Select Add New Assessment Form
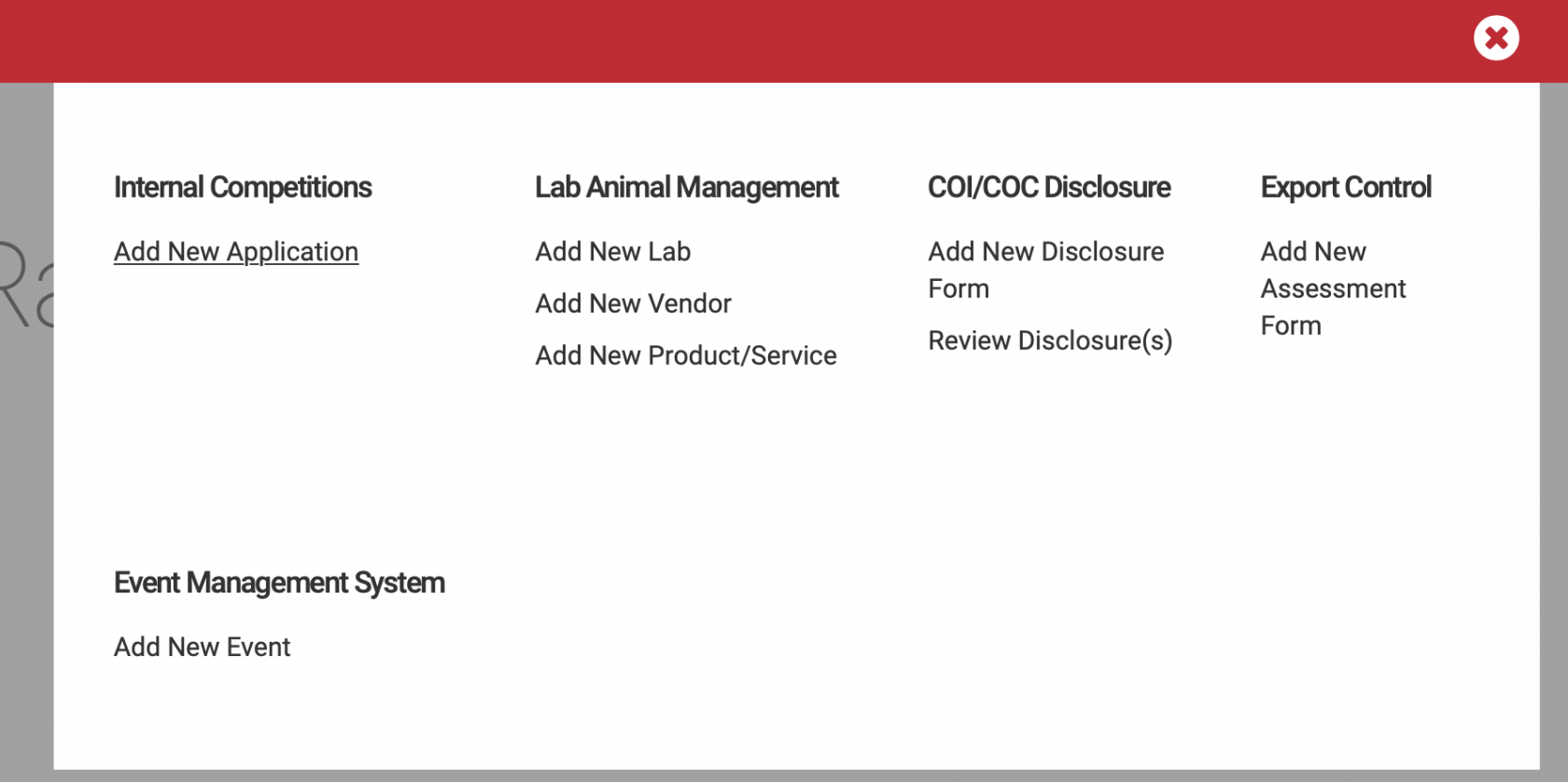Screen dimensions: 1568x782 (1333, 288)
